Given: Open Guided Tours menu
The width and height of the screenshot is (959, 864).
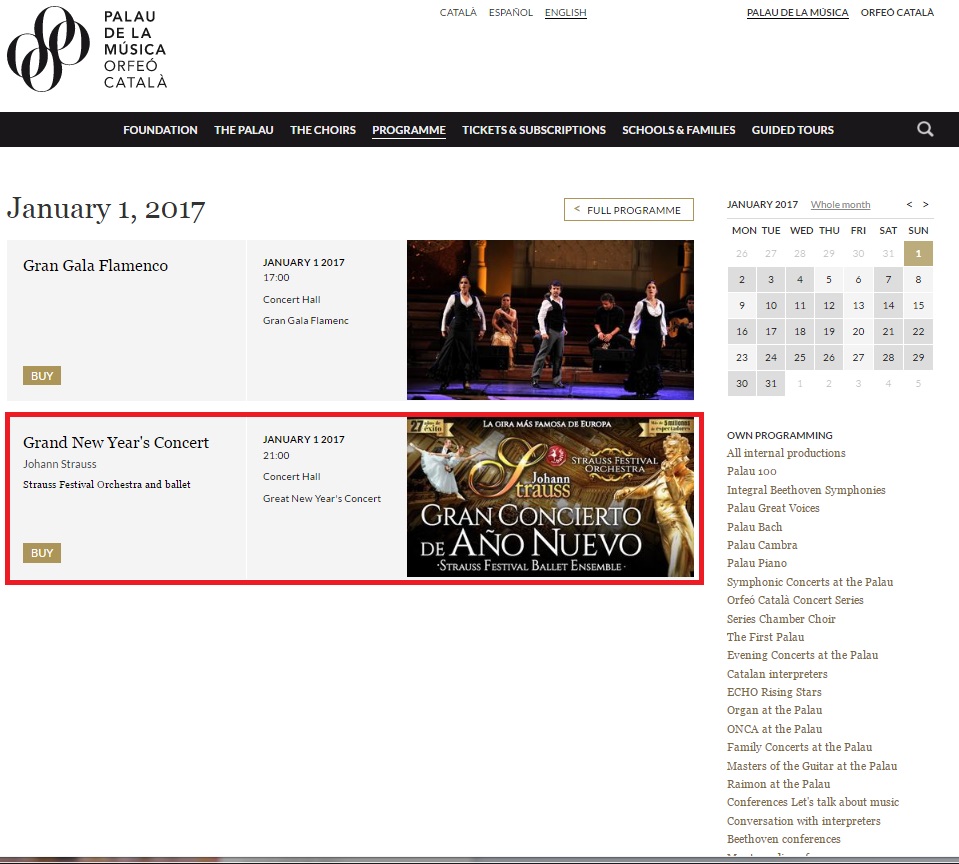Looking at the screenshot, I should tap(793, 130).
